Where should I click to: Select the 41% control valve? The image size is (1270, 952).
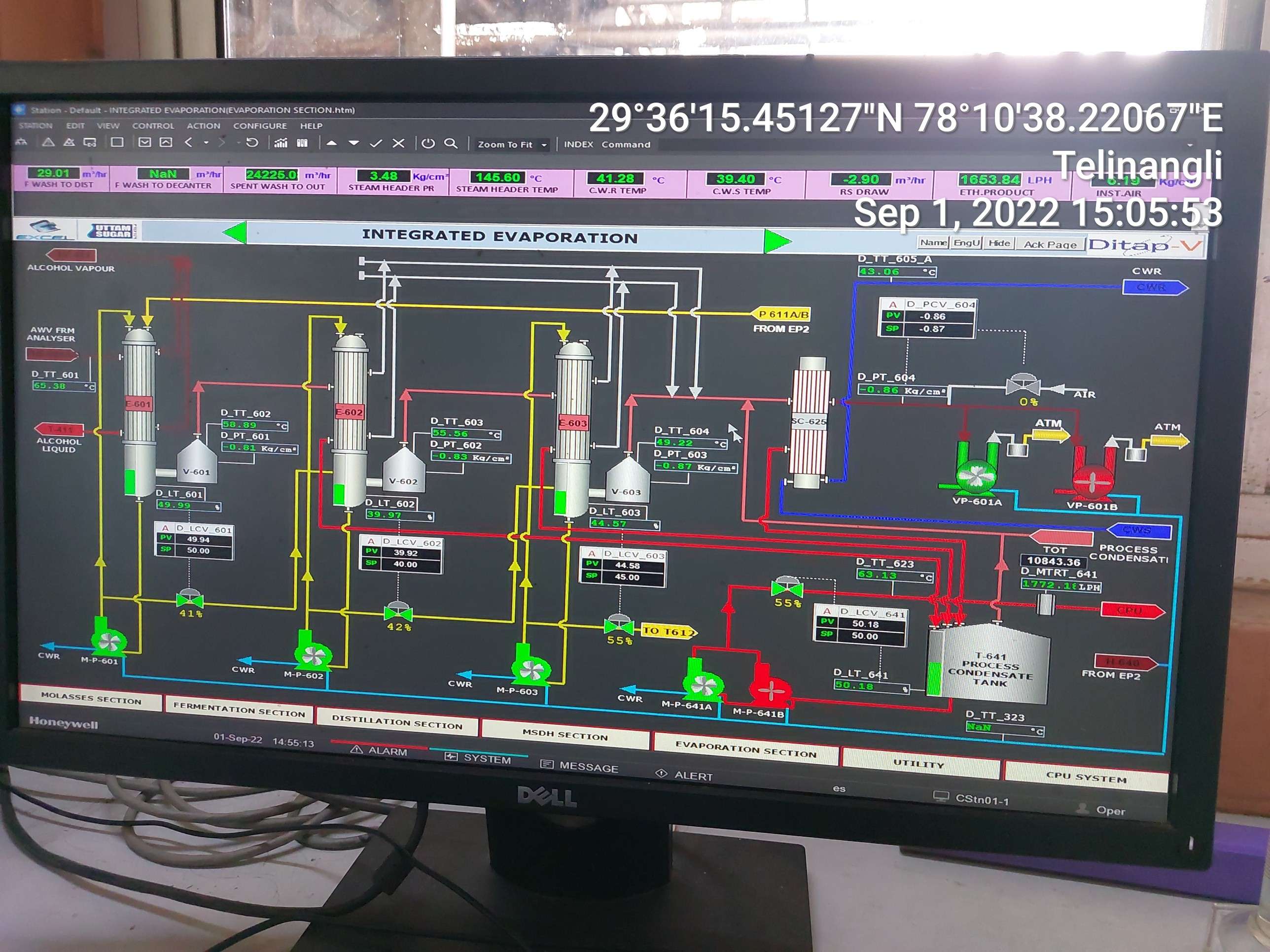pos(189,599)
